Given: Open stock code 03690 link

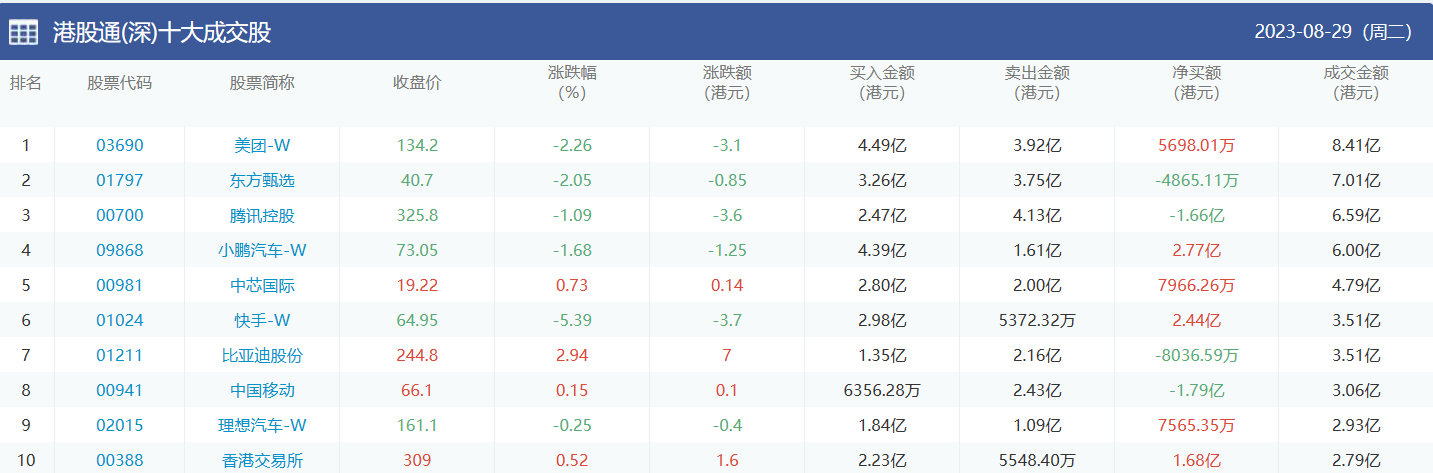Looking at the screenshot, I should pyautogui.click(x=120, y=145).
